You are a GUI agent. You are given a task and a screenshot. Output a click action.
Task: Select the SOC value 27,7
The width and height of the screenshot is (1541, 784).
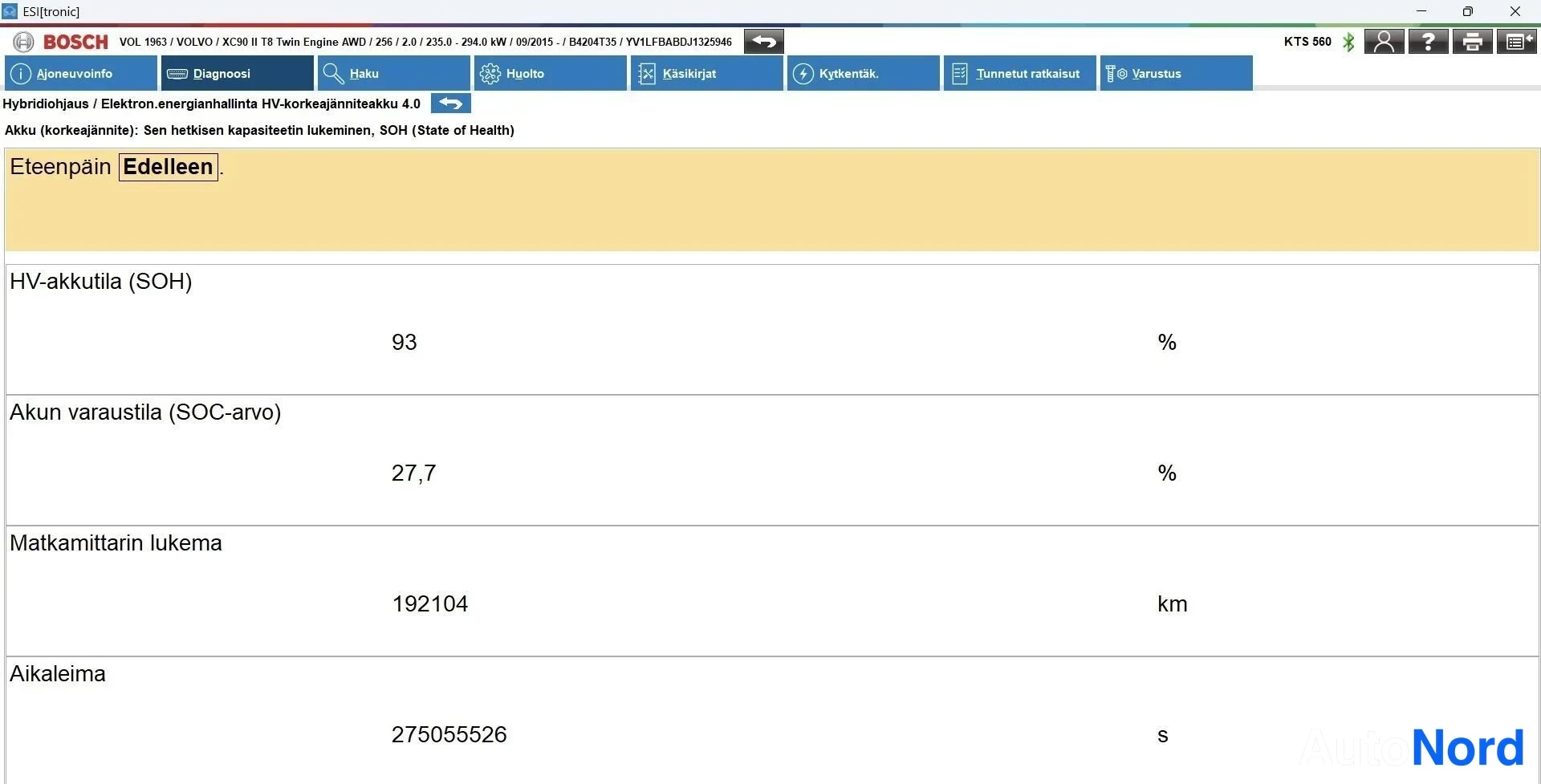pos(413,473)
